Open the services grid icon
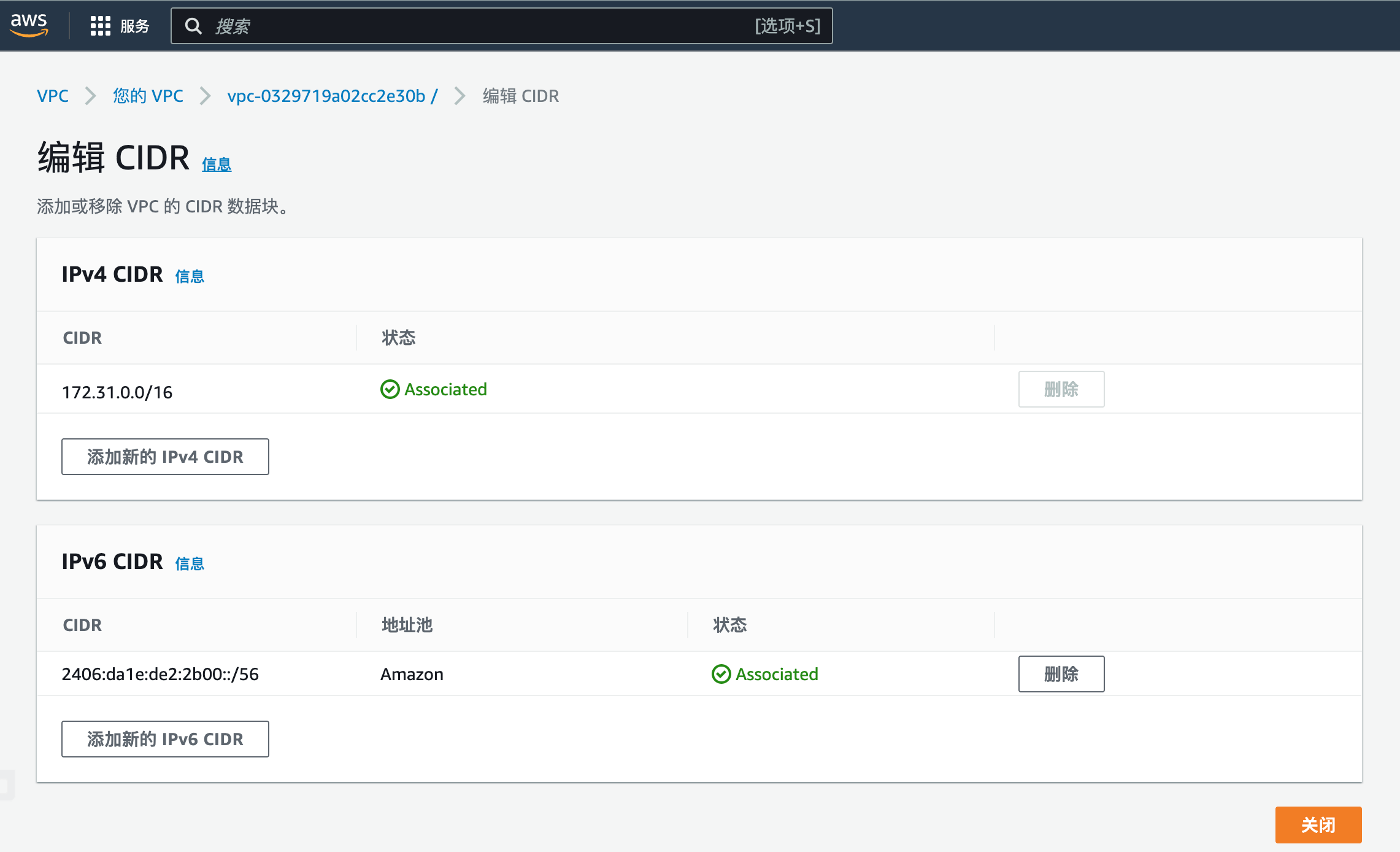 100,26
